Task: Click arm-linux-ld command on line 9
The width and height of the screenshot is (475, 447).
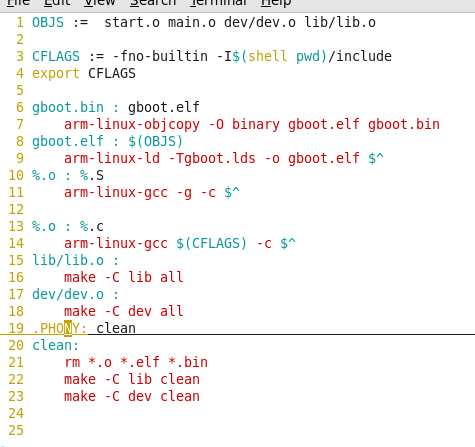Action: [112, 158]
